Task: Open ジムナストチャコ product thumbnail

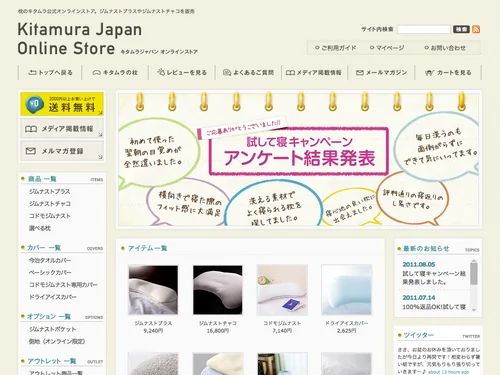Action: [x=218, y=290]
